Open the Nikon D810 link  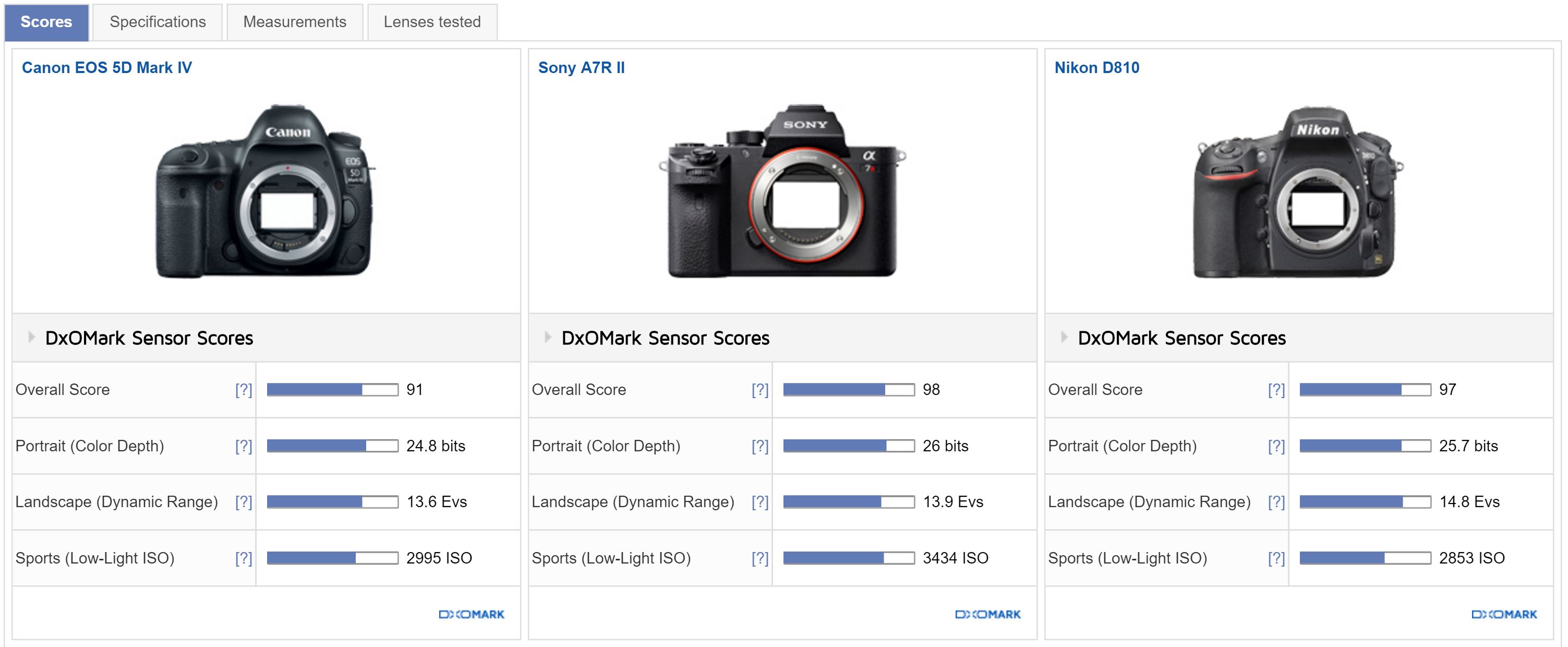1096,67
